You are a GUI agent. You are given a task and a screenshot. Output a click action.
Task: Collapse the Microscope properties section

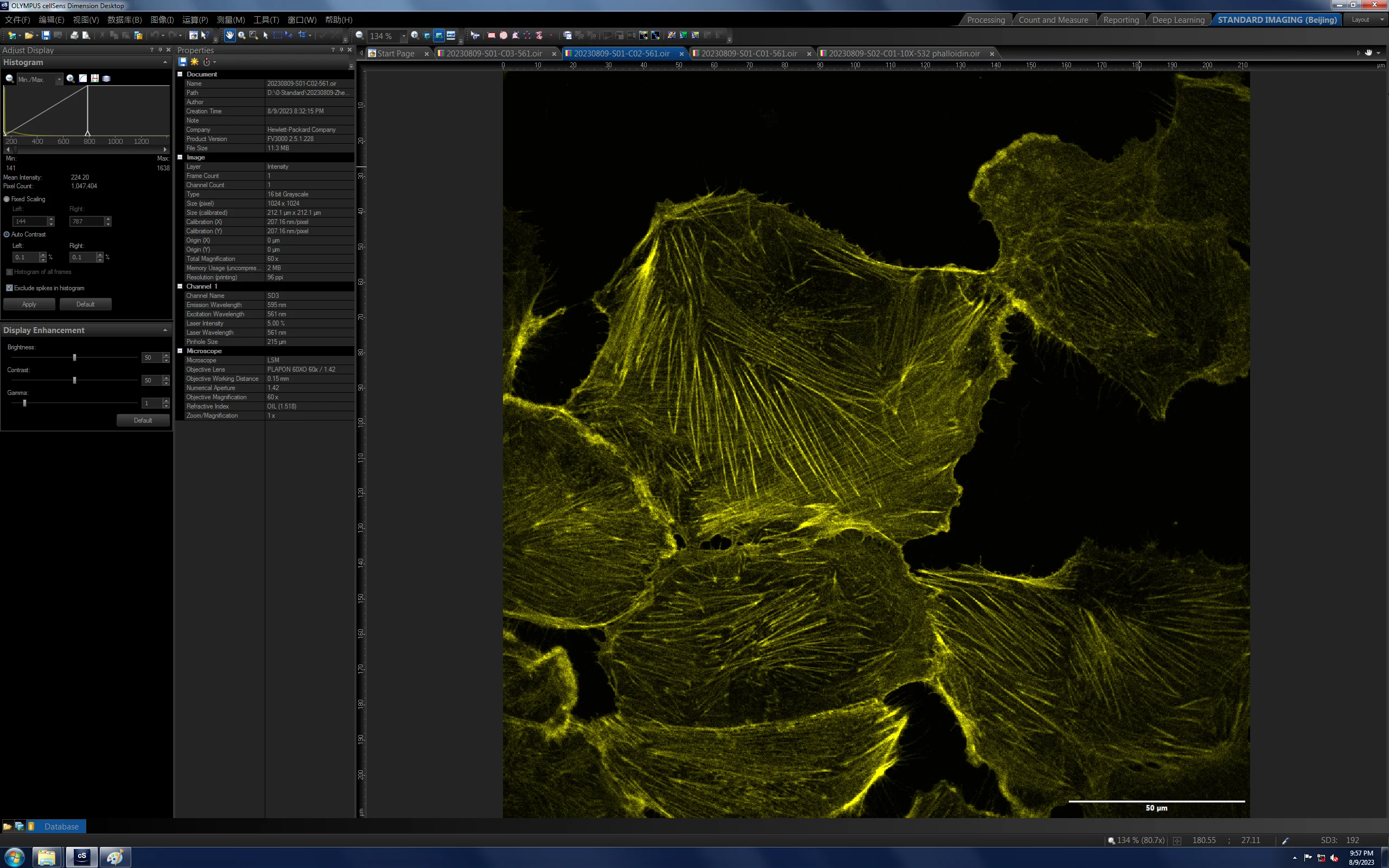click(180, 351)
